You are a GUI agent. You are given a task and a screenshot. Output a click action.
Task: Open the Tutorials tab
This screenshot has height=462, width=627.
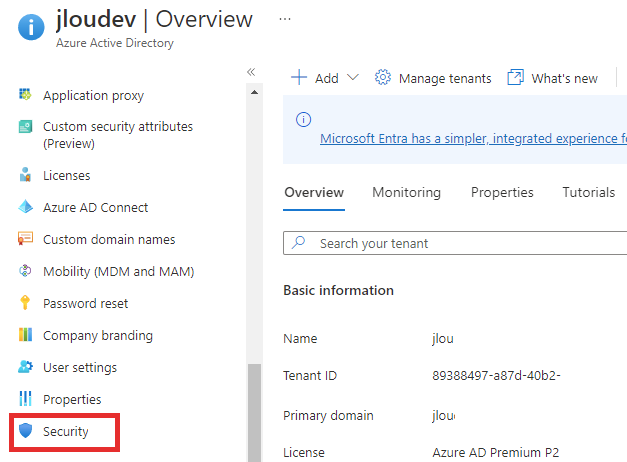pos(589,192)
